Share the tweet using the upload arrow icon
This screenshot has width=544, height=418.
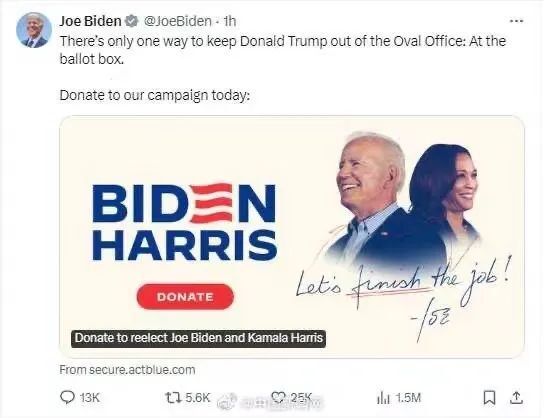point(516,398)
